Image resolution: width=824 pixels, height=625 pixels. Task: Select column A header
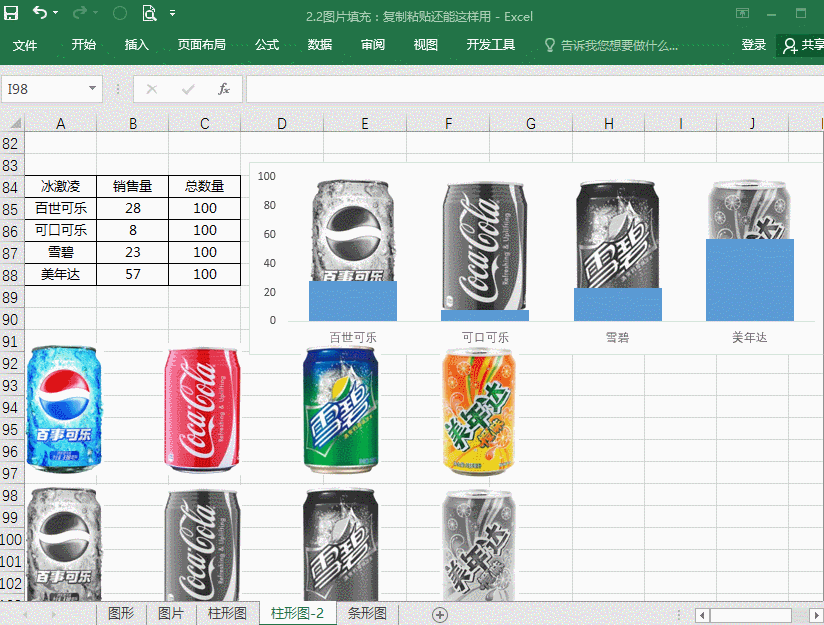coord(60,124)
